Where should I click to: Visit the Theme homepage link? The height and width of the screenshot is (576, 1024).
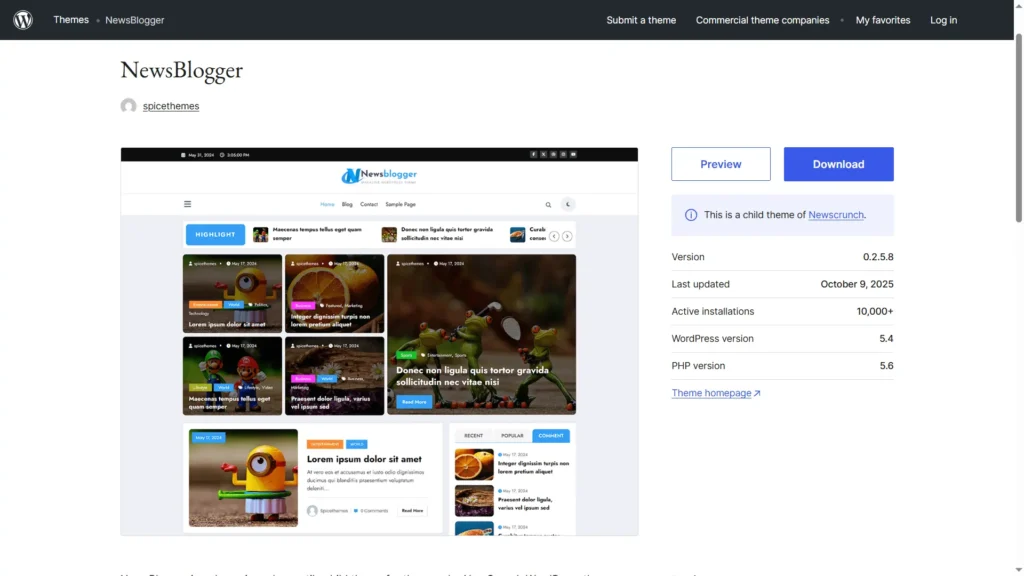point(716,393)
